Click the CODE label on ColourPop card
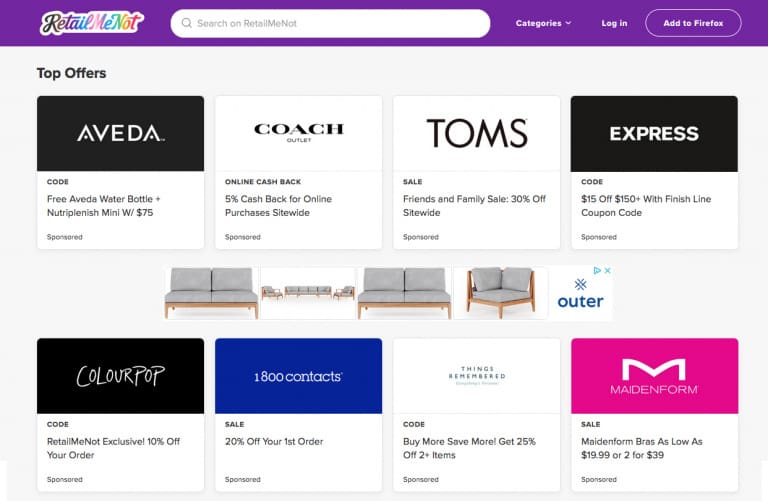This screenshot has width=768, height=501. [x=58, y=424]
